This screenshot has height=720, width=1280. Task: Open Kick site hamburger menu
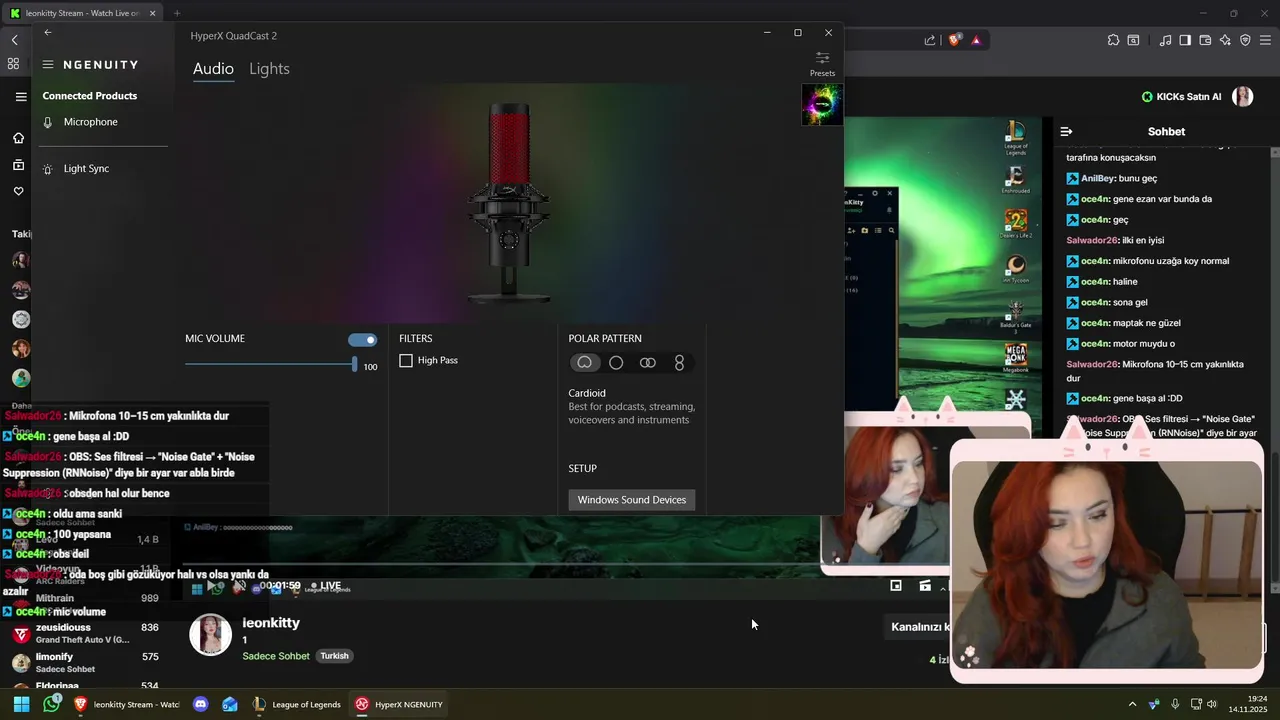(x=21, y=97)
